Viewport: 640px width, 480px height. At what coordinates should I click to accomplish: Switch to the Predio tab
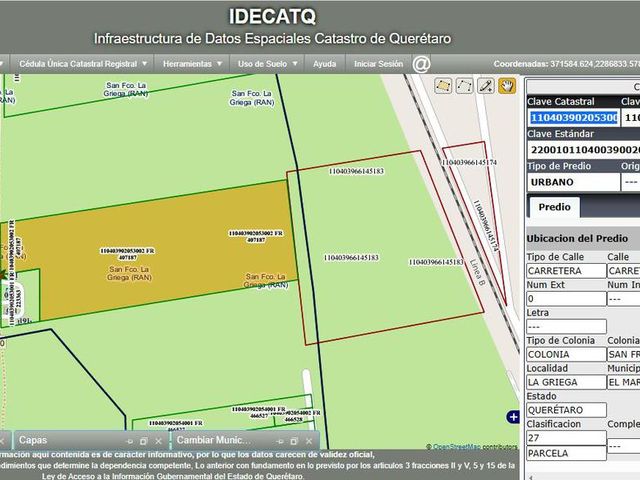[554, 207]
